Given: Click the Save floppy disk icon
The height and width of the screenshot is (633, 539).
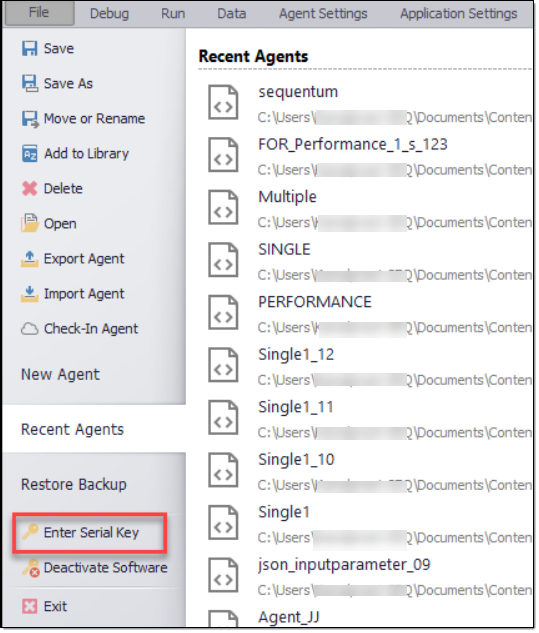Looking at the screenshot, I should pyautogui.click(x=29, y=48).
